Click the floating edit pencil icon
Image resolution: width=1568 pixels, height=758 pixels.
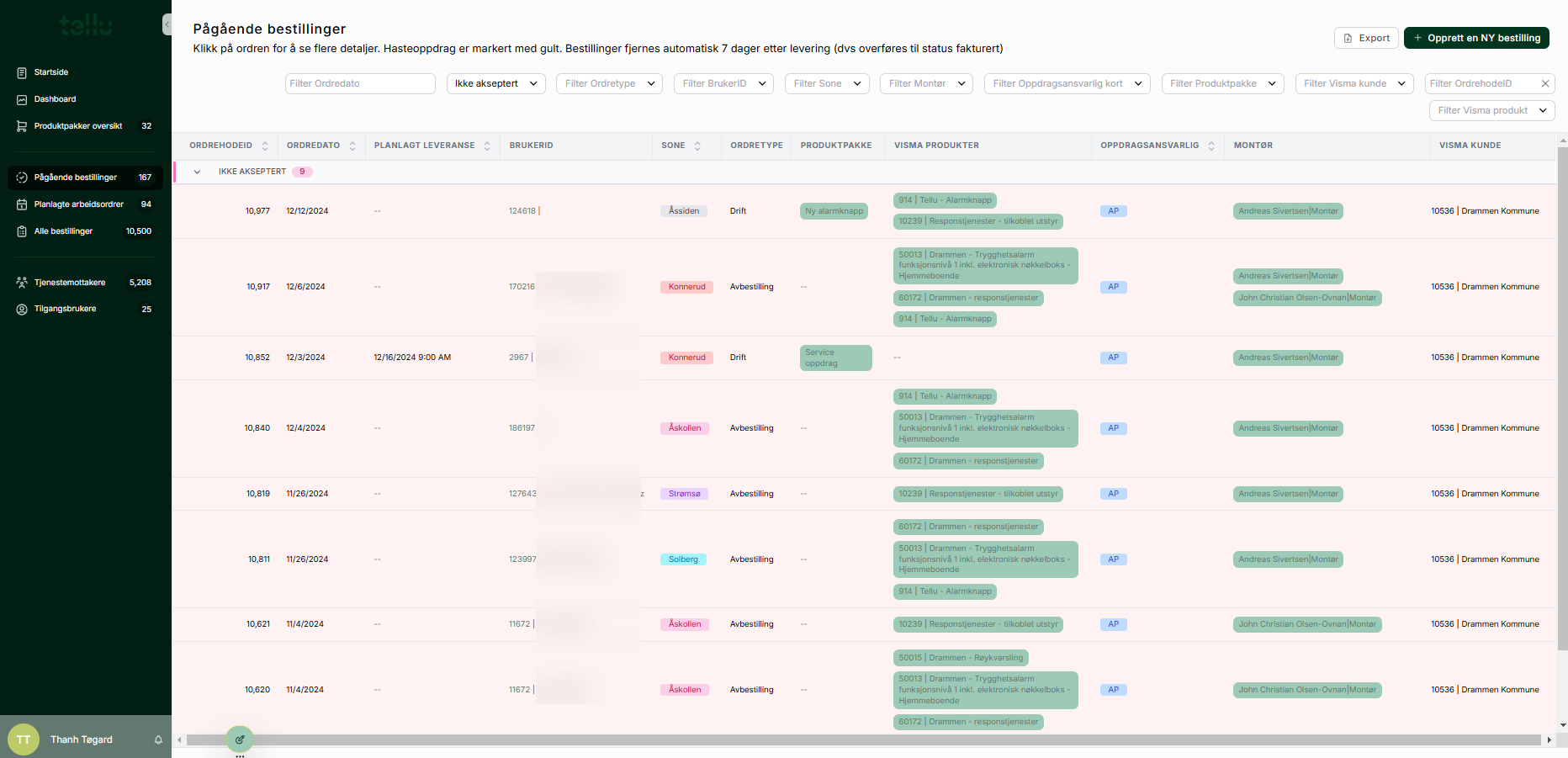pos(240,739)
